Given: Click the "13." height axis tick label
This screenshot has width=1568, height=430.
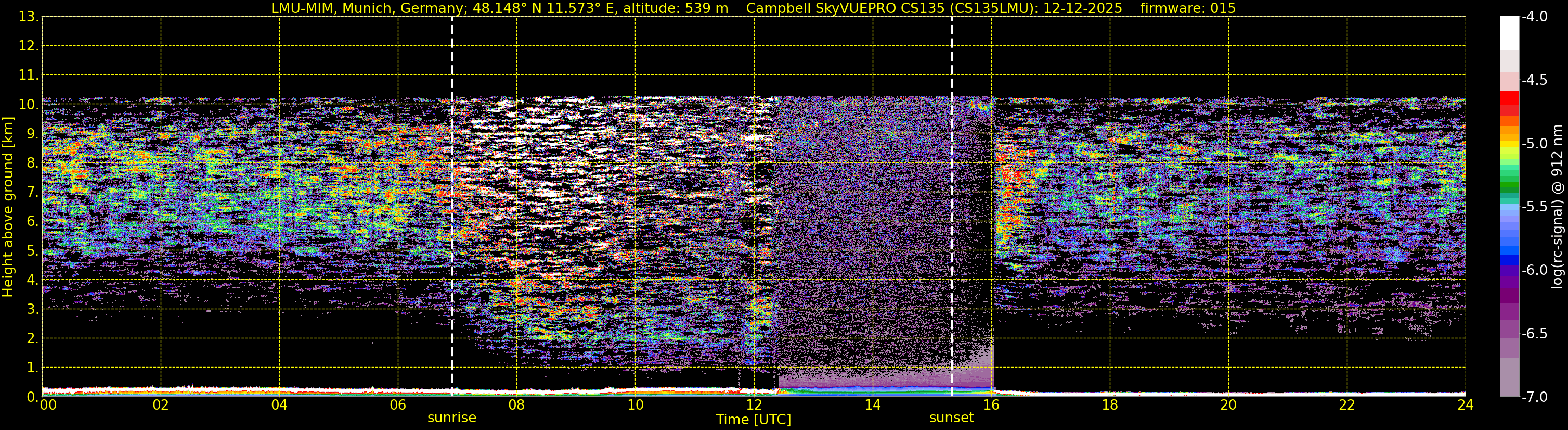Looking at the screenshot, I should pos(29,17).
